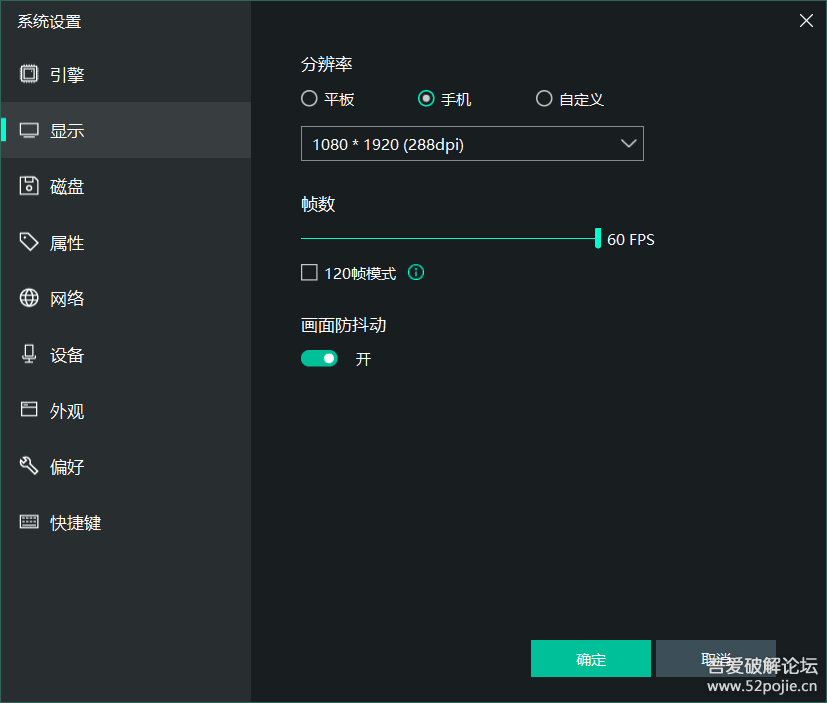
Task: Open the 属性 settings section
Action: click(x=126, y=243)
